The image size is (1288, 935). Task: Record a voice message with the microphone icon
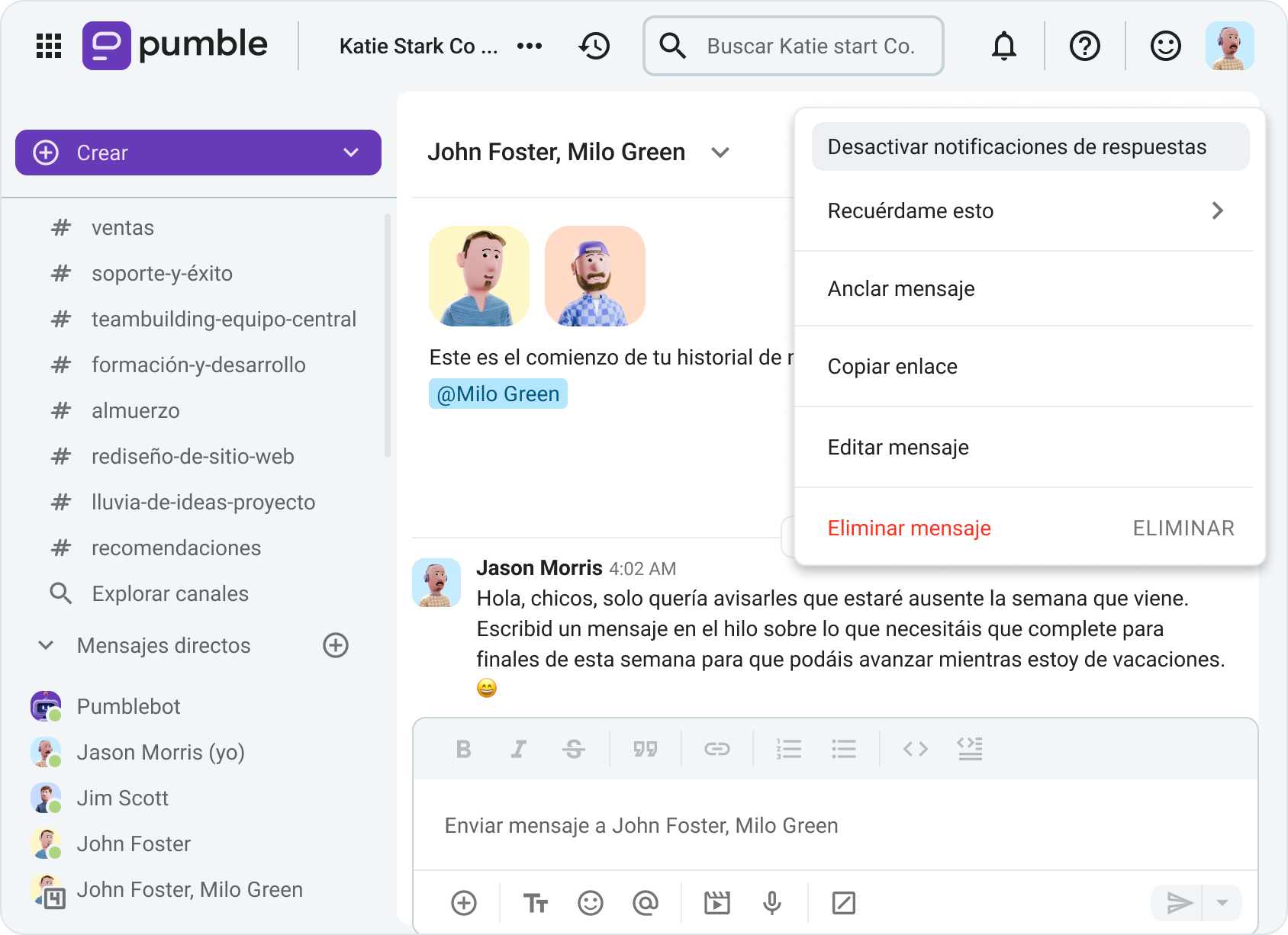tap(772, 903)
